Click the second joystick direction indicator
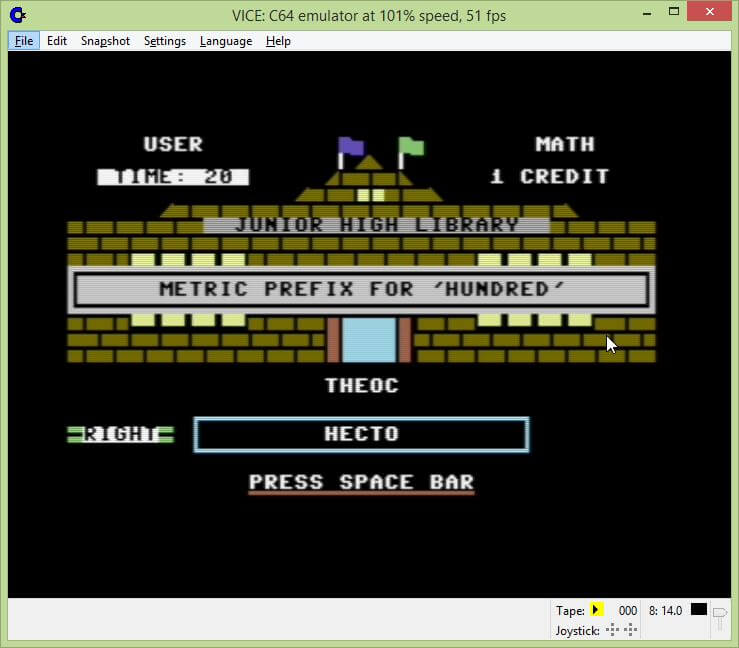 tap(631, 630)
